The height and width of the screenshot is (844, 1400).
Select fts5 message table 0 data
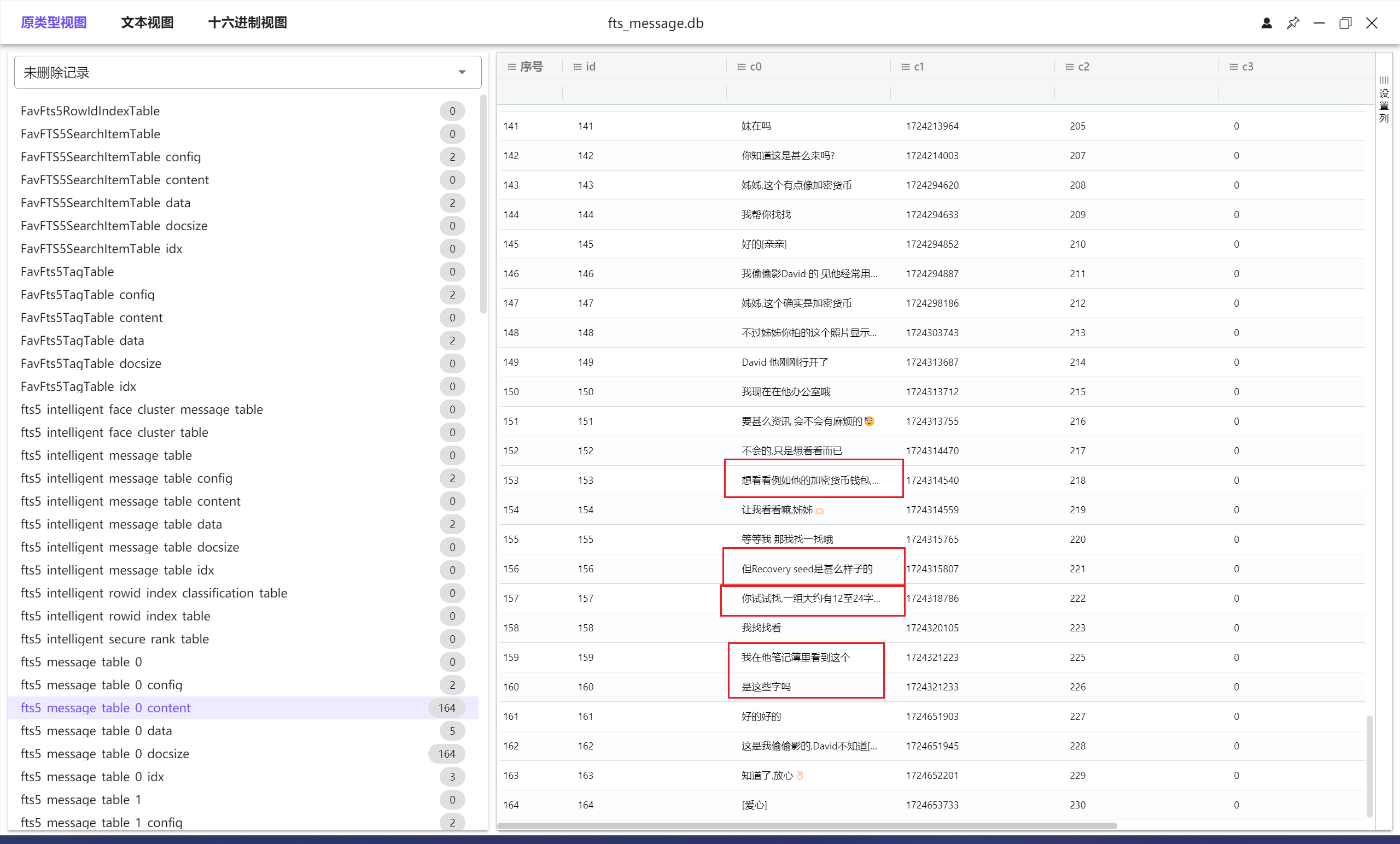[x=97, y=731]
